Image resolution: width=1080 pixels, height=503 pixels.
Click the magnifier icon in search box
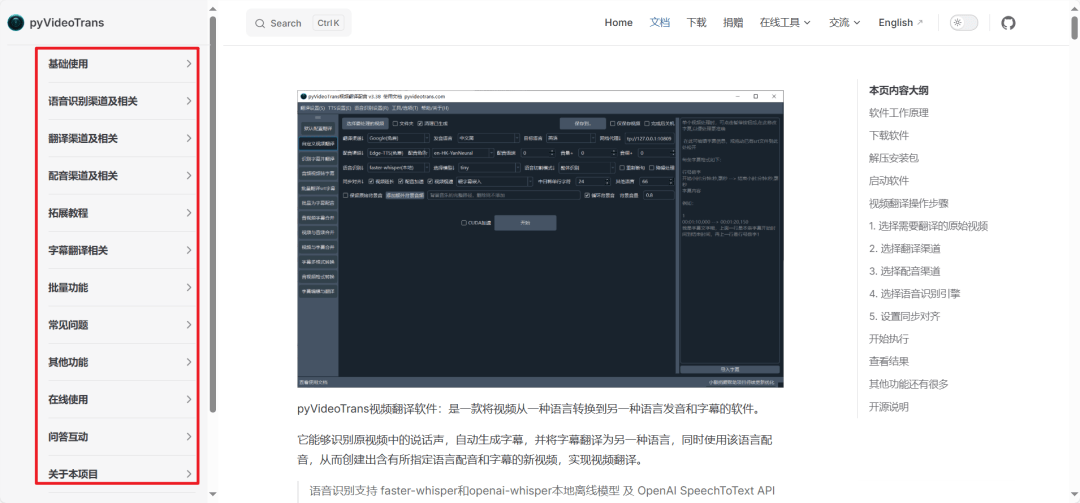click(260, 23)
